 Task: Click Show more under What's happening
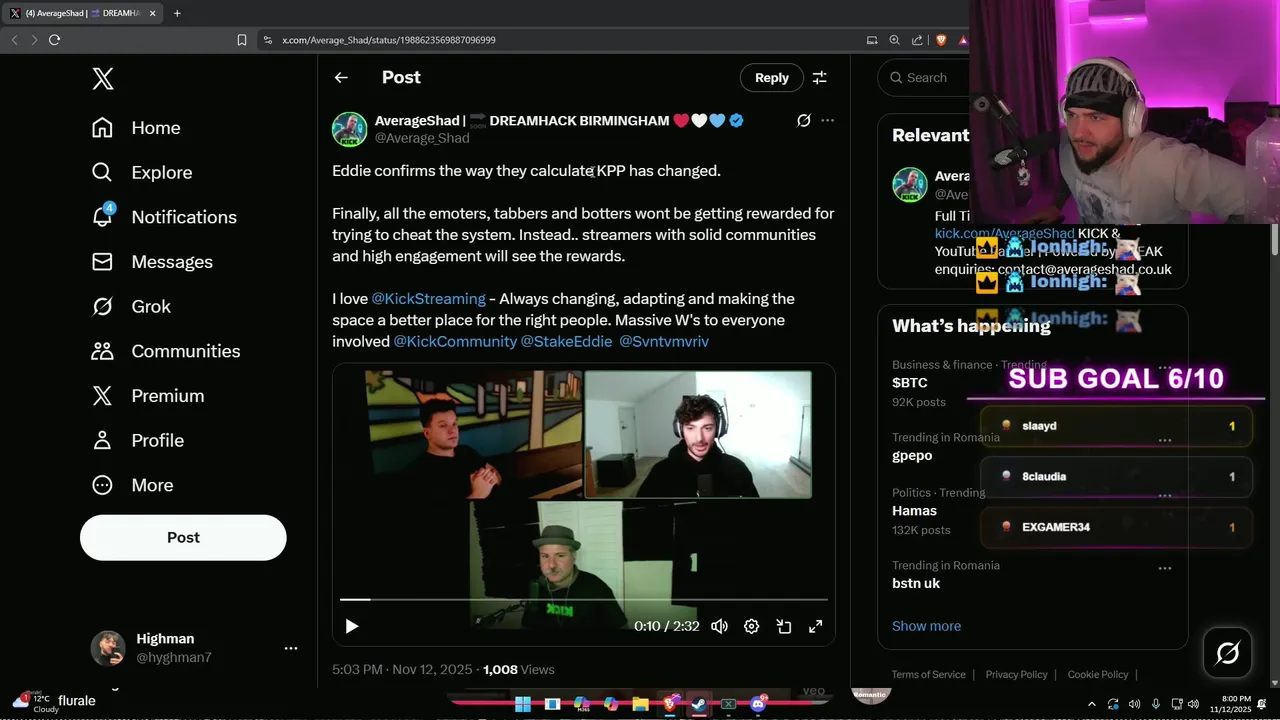926,626
